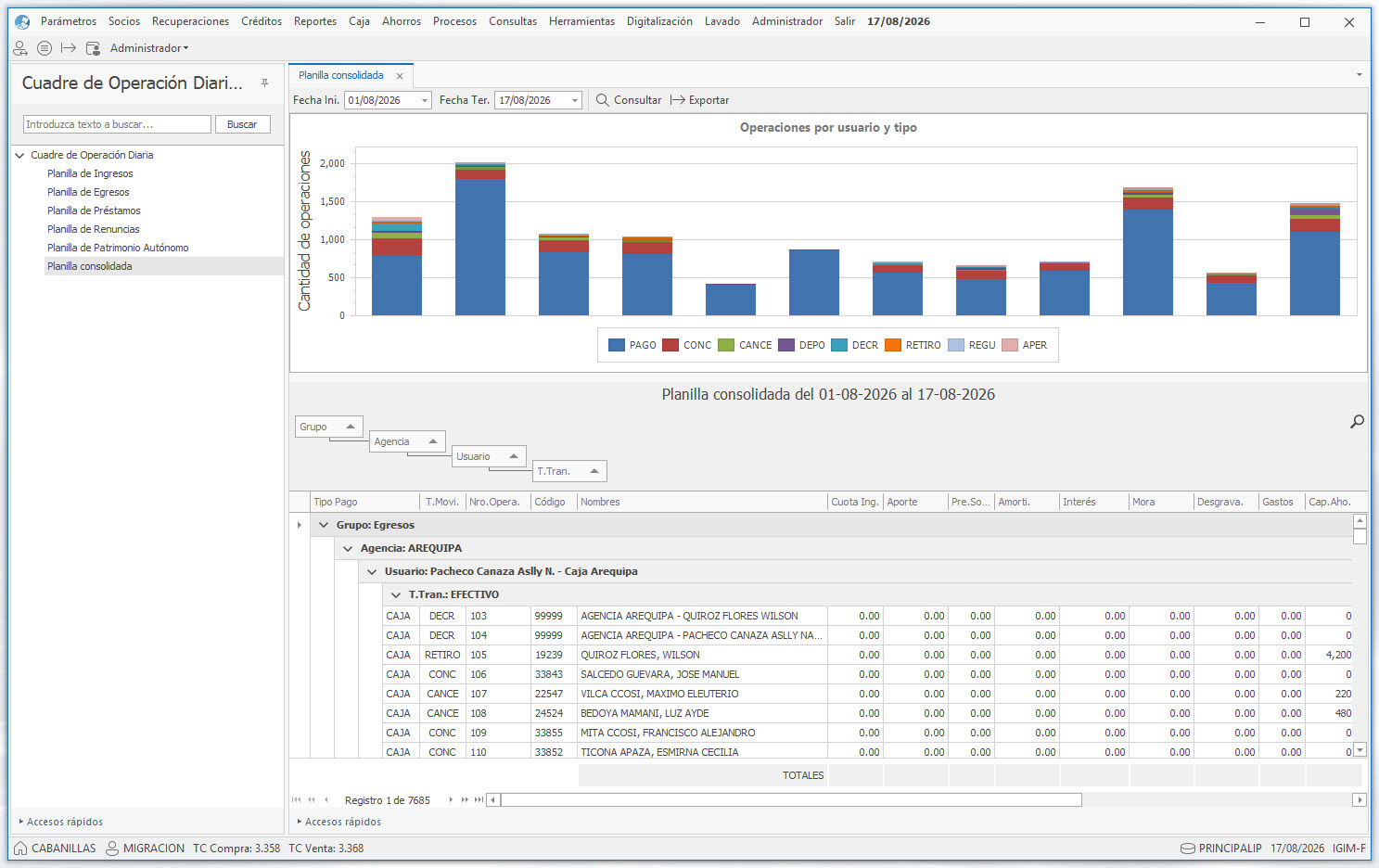This screenshot has width=1379, height=868.
Task: Pin the Cuadre de Operación Diaria panel
Action: 264,83
